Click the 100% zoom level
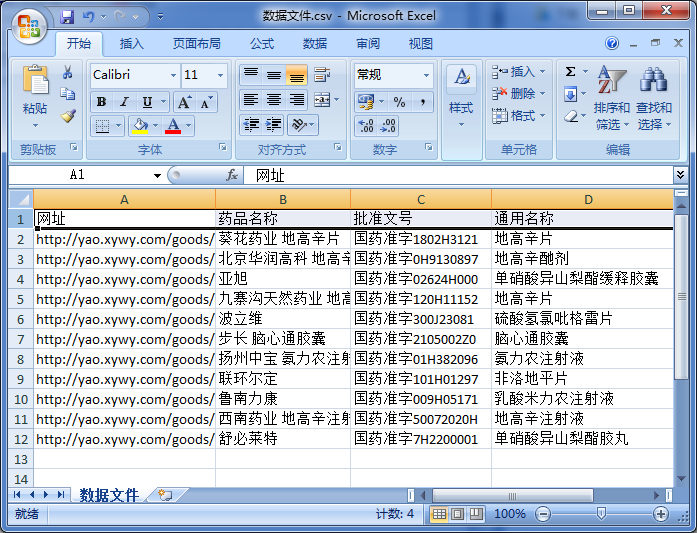The image size is (697, 533). point(510,514)
